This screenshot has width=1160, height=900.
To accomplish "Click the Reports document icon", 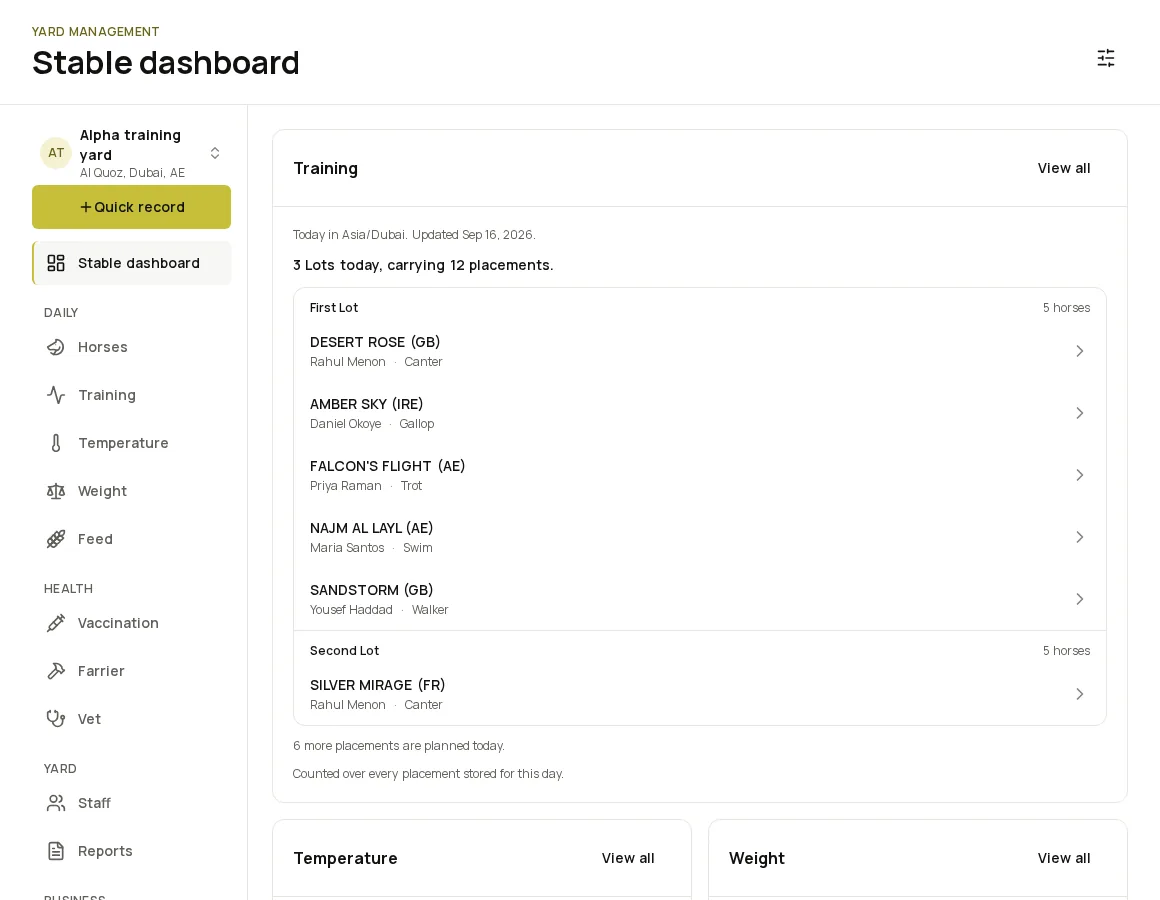I will [56, 851].
